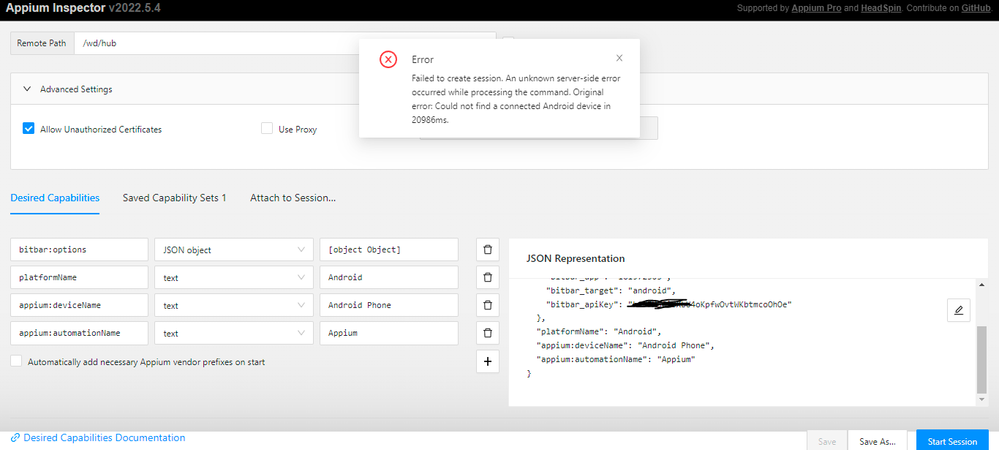This screenshot has width=999, height=450.
Task: Collapse the Advanced Settings section
Action: tap(27, 89)
